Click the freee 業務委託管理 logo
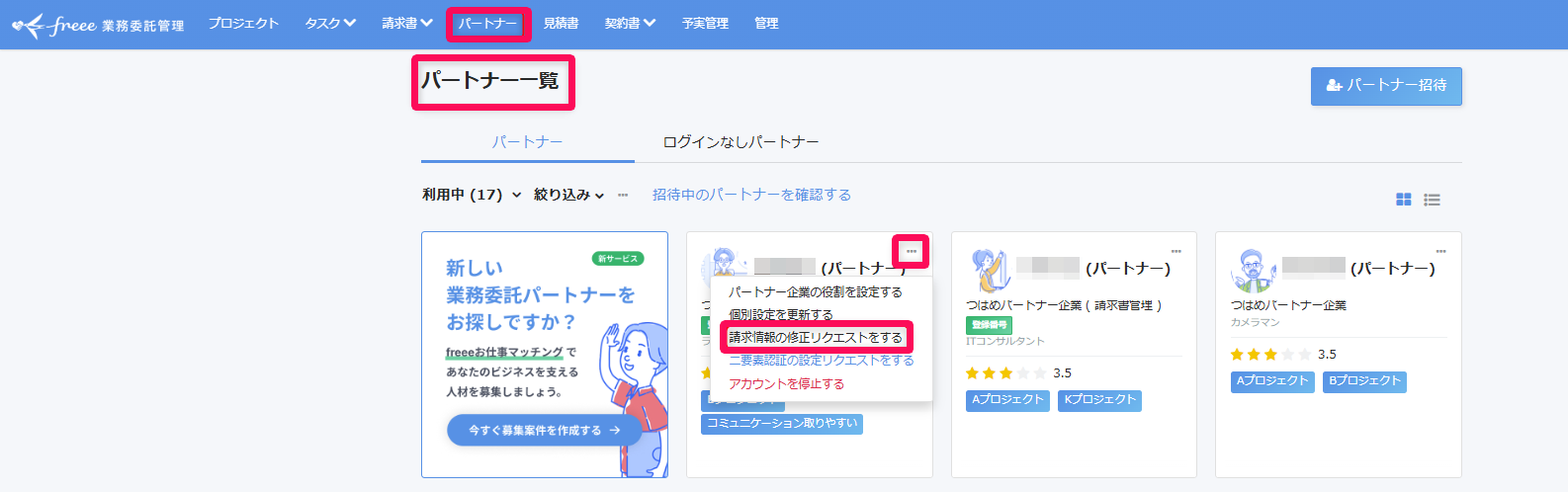Image resolution: width=1568 pixels, height=492 pixels. coord(98,25)
